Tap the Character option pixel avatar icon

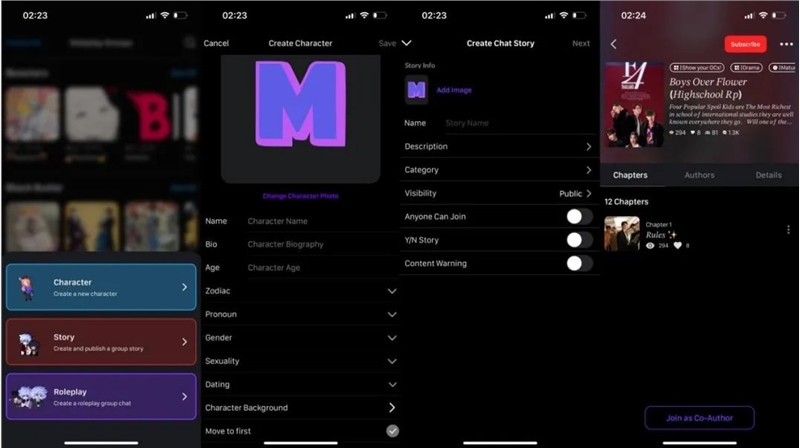click(x=27, y=288)
